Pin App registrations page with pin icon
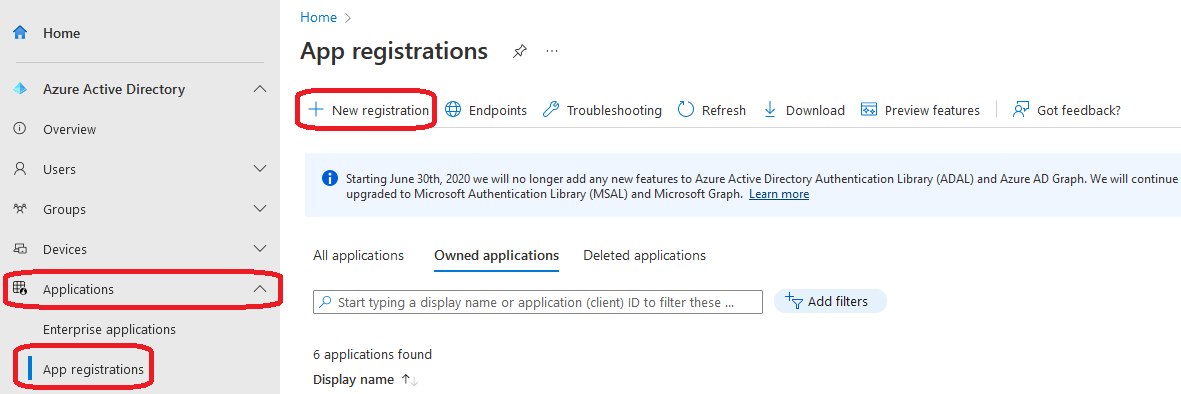 click(x=520, y=51)
